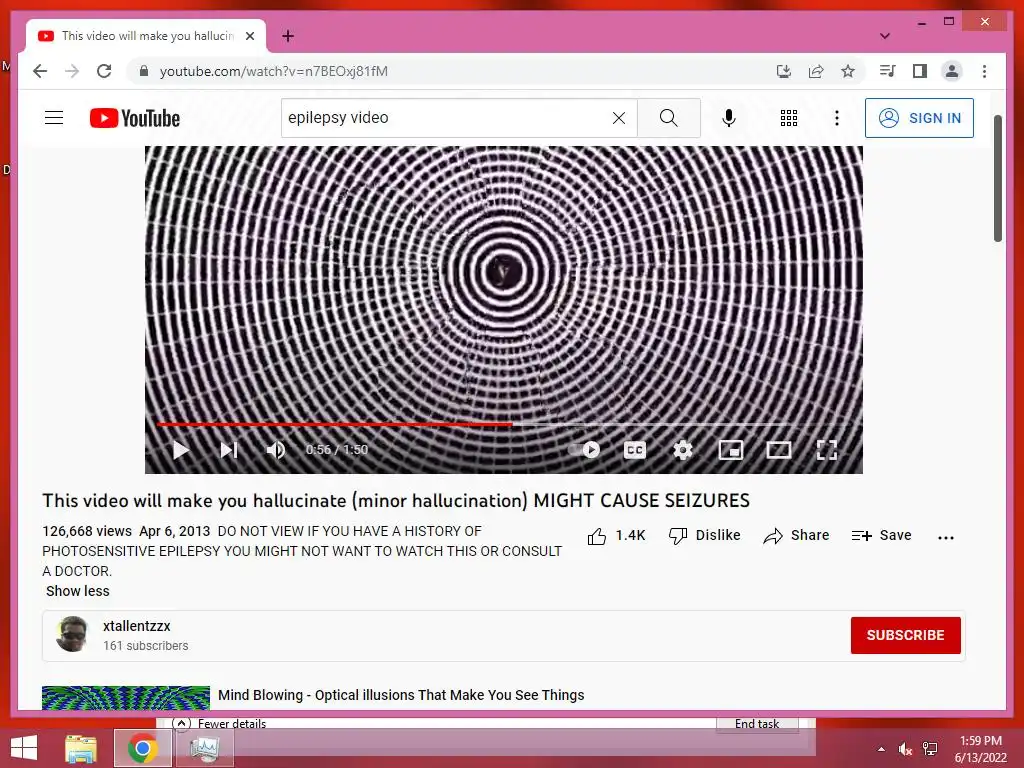Go forward in Chrome
Viewport: 1024px width, 768px height.
coord(72,71)
